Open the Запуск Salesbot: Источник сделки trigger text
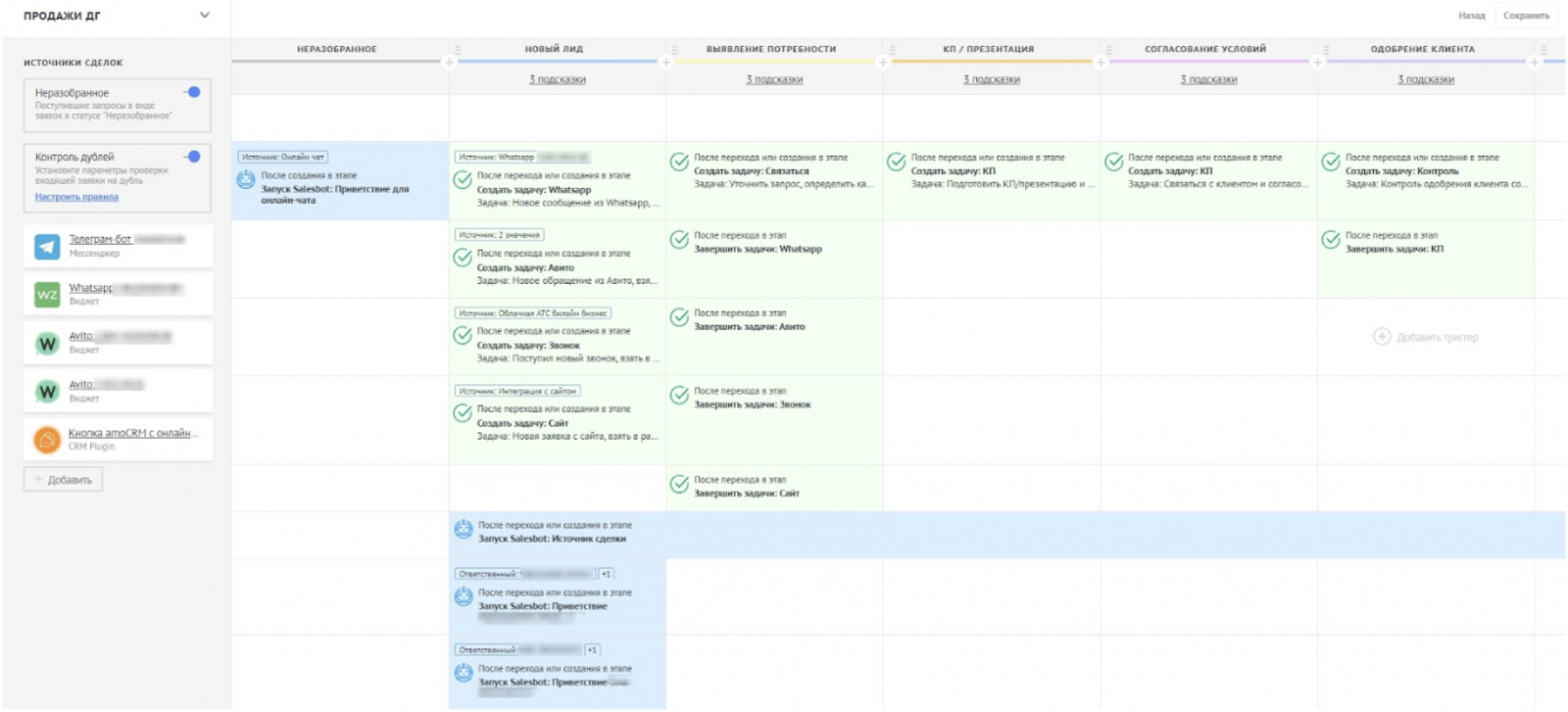The width and height of the screenshot is (1568, 712). (x=552, y=539)
